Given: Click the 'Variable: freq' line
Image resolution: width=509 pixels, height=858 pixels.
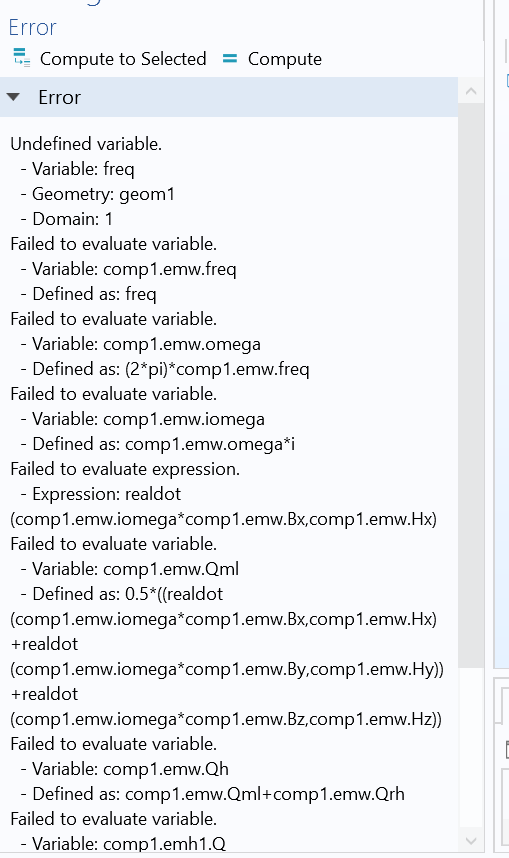Looking at the screenshot, I should tap(78, 169).
